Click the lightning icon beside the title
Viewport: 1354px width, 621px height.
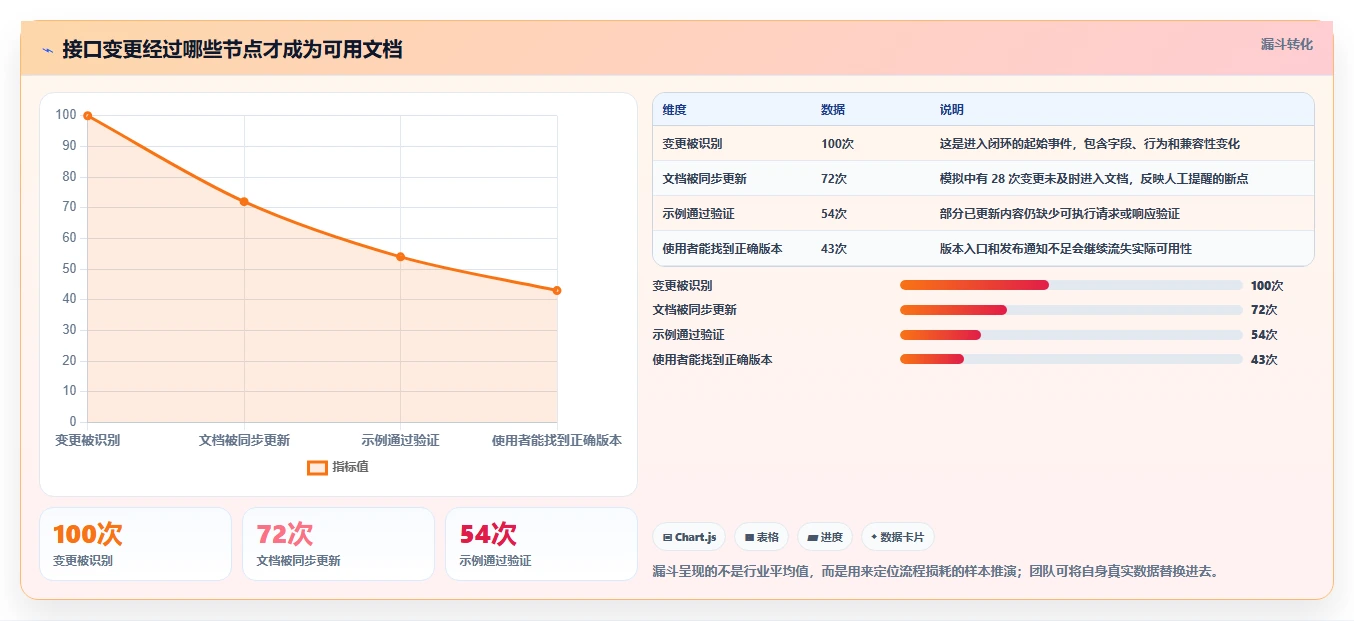coord(47,50)
